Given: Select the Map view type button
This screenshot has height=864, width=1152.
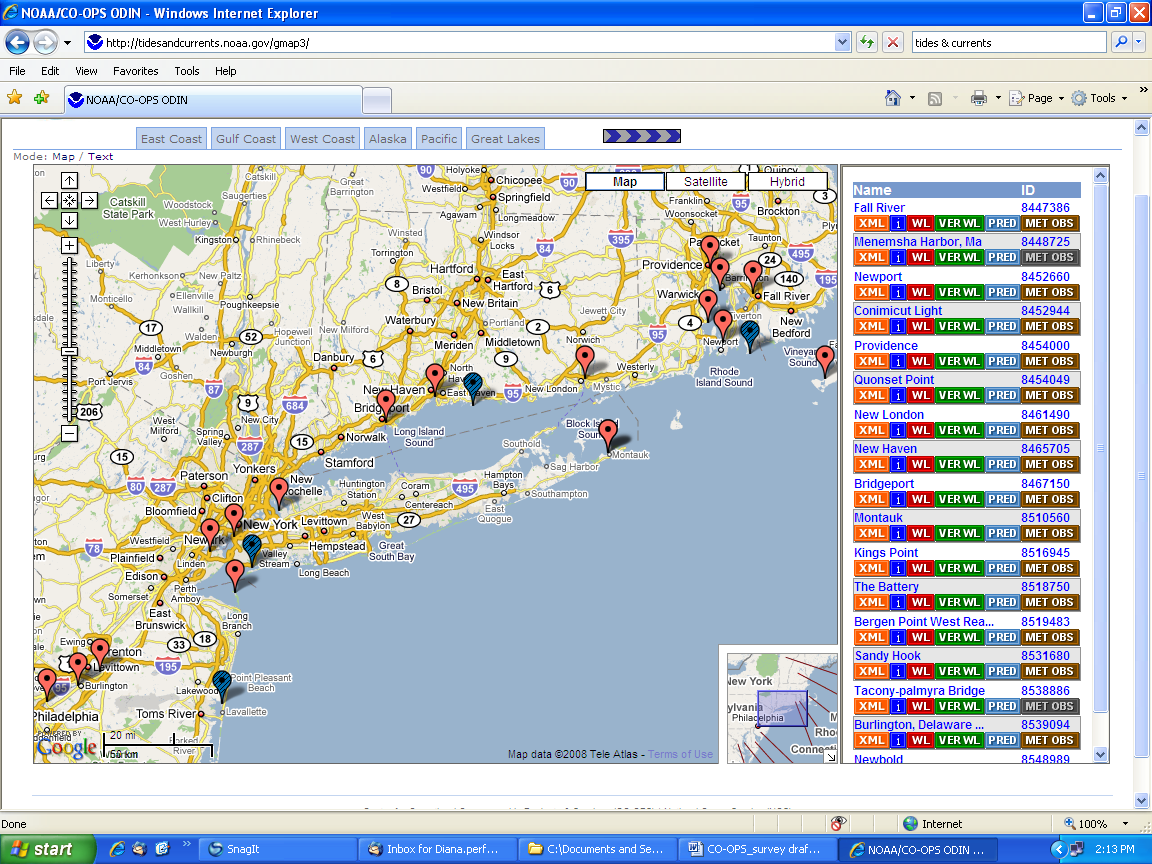Looking at the screenshot, I should [x=624, y=181].
